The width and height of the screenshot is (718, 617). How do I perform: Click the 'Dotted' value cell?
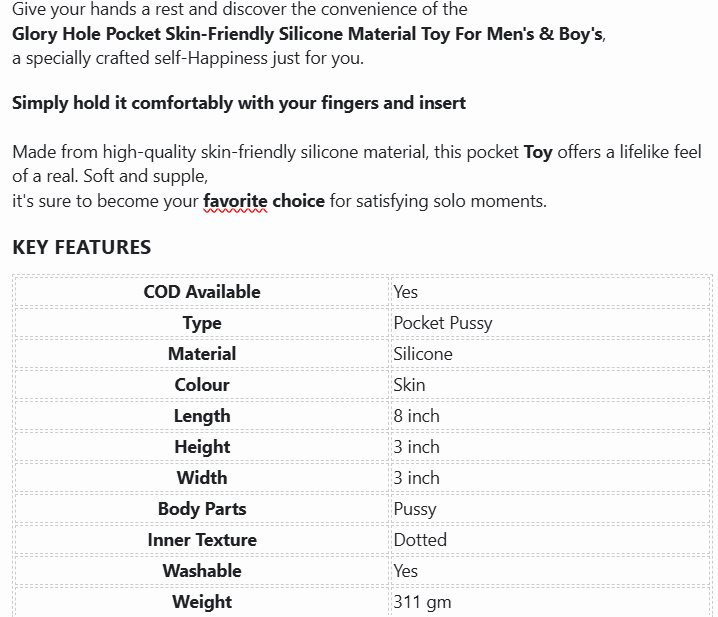[x=551, y=540]
